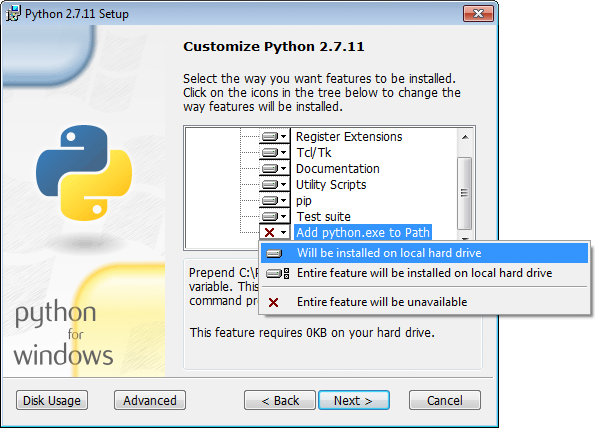Go back with the Back button

(x=280, y=400)
